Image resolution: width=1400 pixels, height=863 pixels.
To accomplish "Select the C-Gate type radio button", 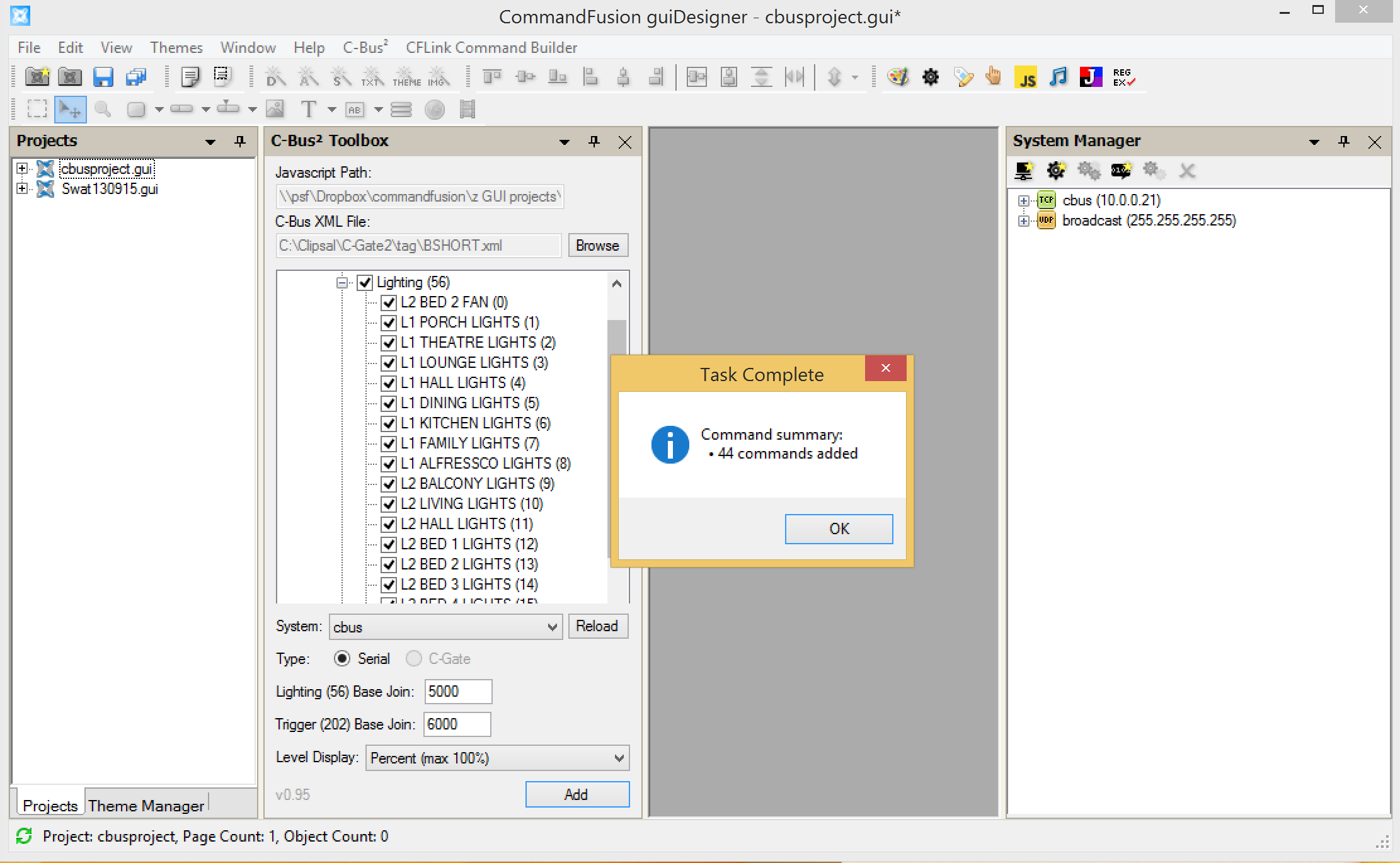I will (x=414, y=659).
